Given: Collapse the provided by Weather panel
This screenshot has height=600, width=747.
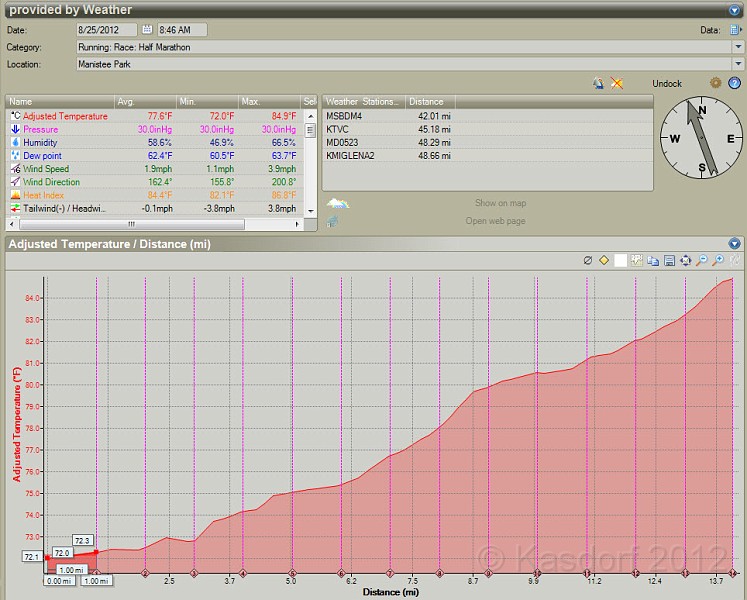Looking at the screenshot, I should point(735,10).
